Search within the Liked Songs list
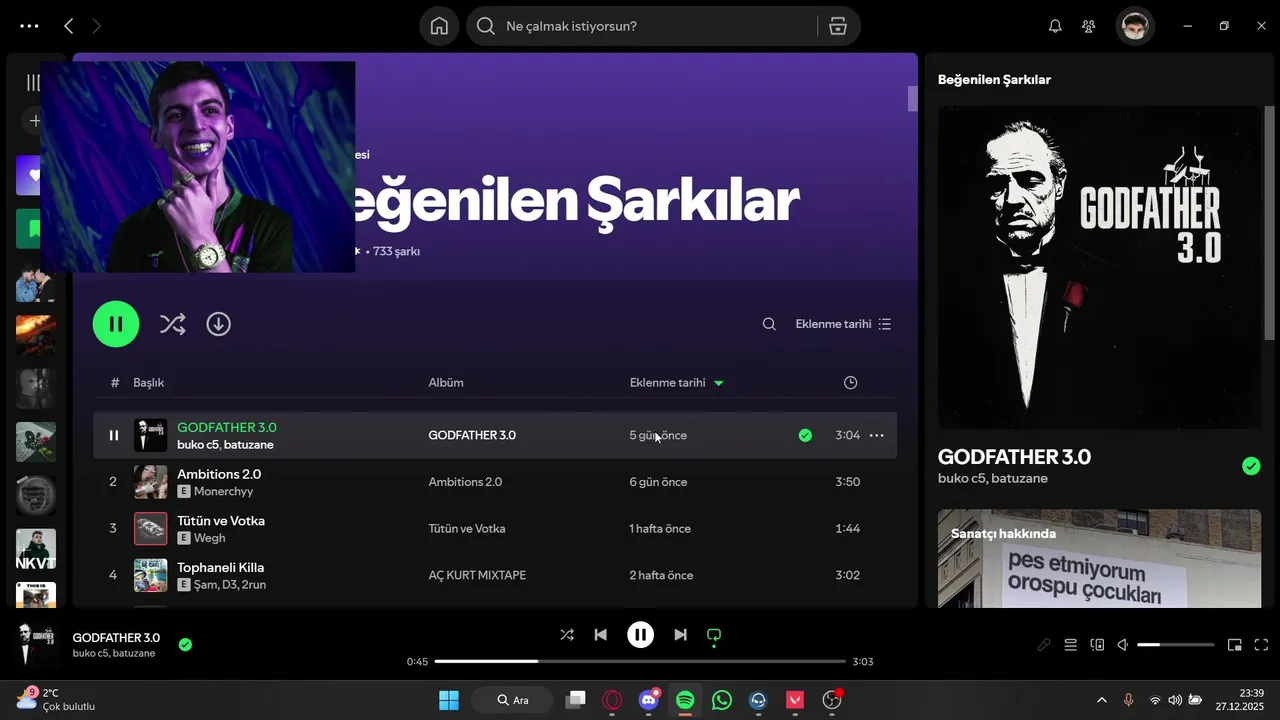The image size is (1280, 720). click(769, 324)
